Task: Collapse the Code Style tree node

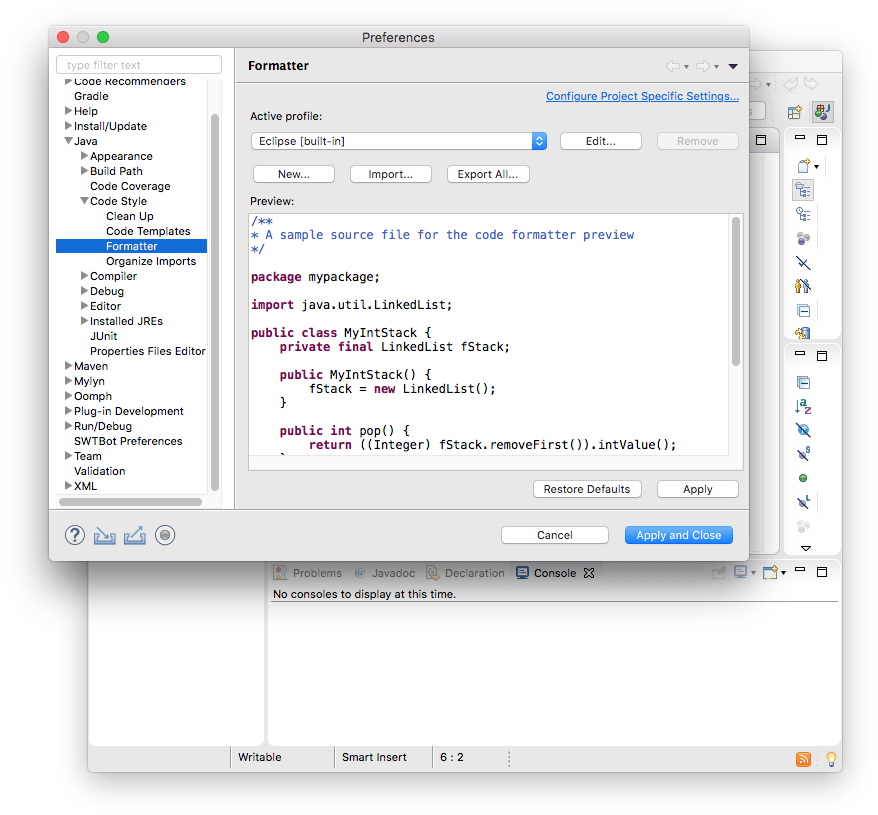Action: click(x=84, y=201)
